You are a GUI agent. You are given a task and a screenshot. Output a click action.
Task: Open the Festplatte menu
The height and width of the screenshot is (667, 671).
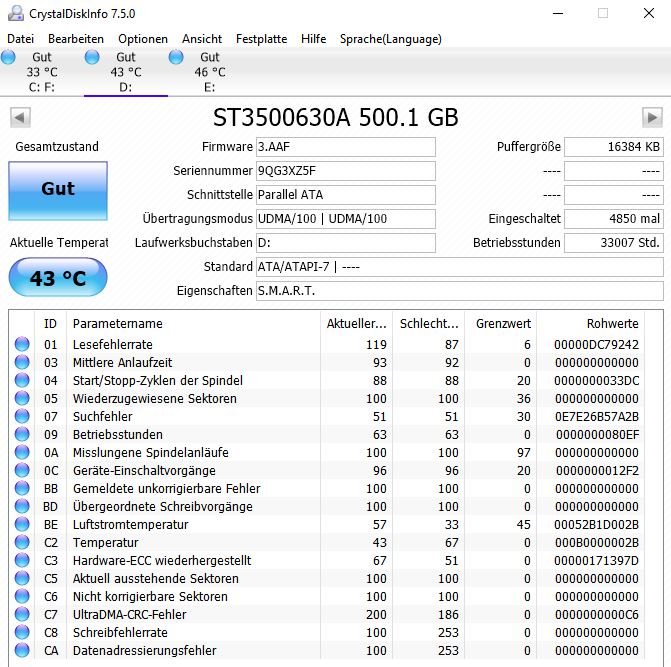pyautogui.click(x=261, y=39)
